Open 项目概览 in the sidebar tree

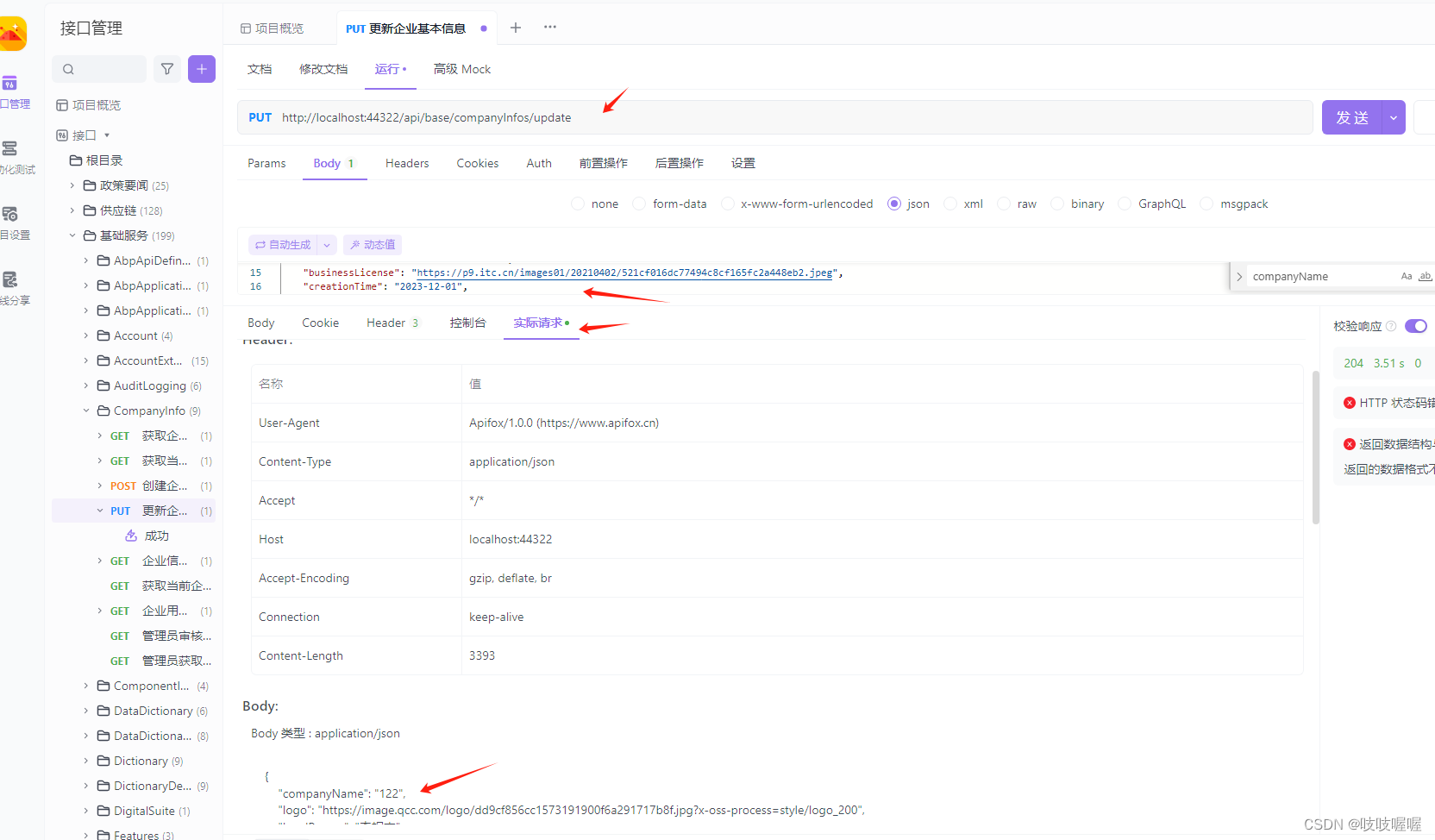(89, 105)
